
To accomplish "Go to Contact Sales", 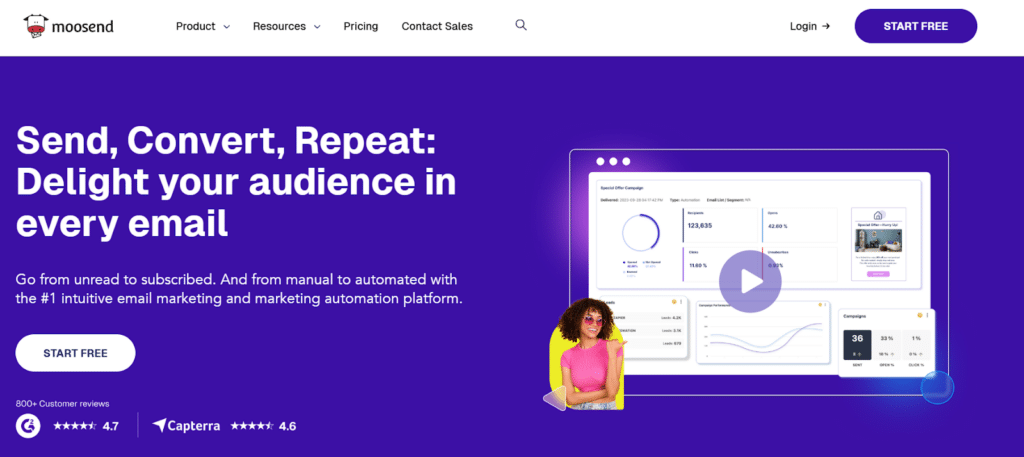I will pos(437,26).
